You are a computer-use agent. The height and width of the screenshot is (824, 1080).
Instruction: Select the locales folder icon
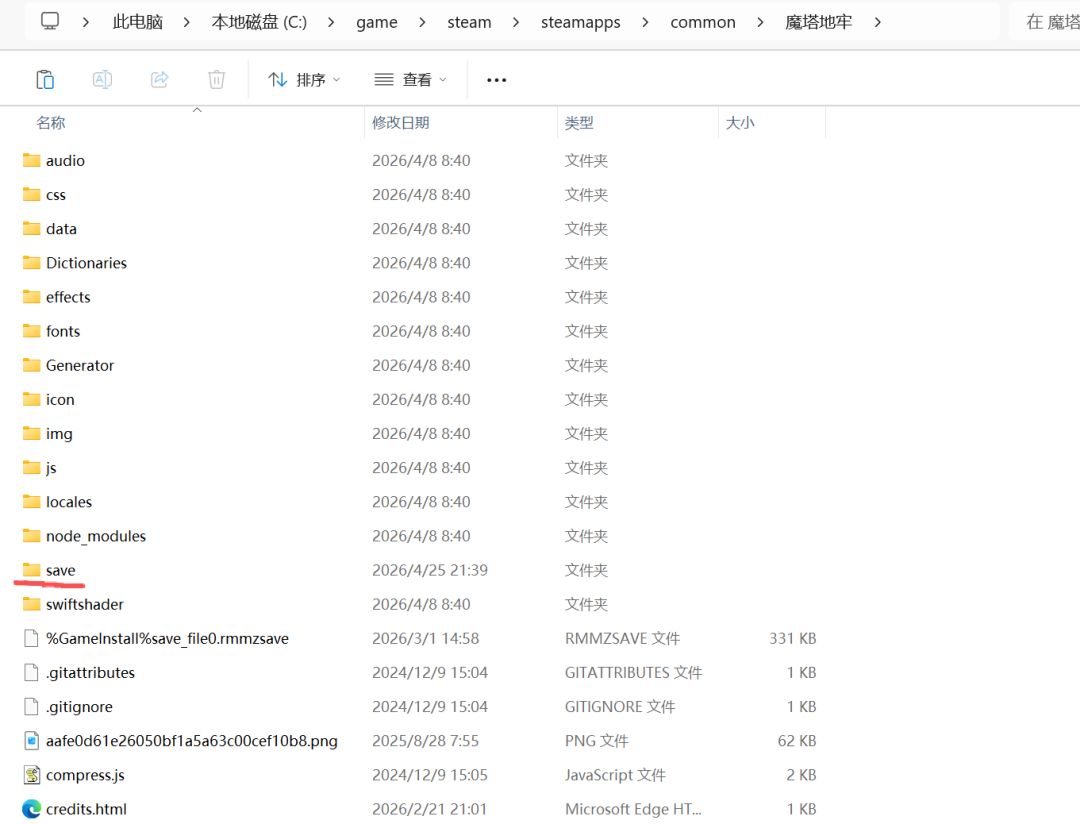[31, 502]
